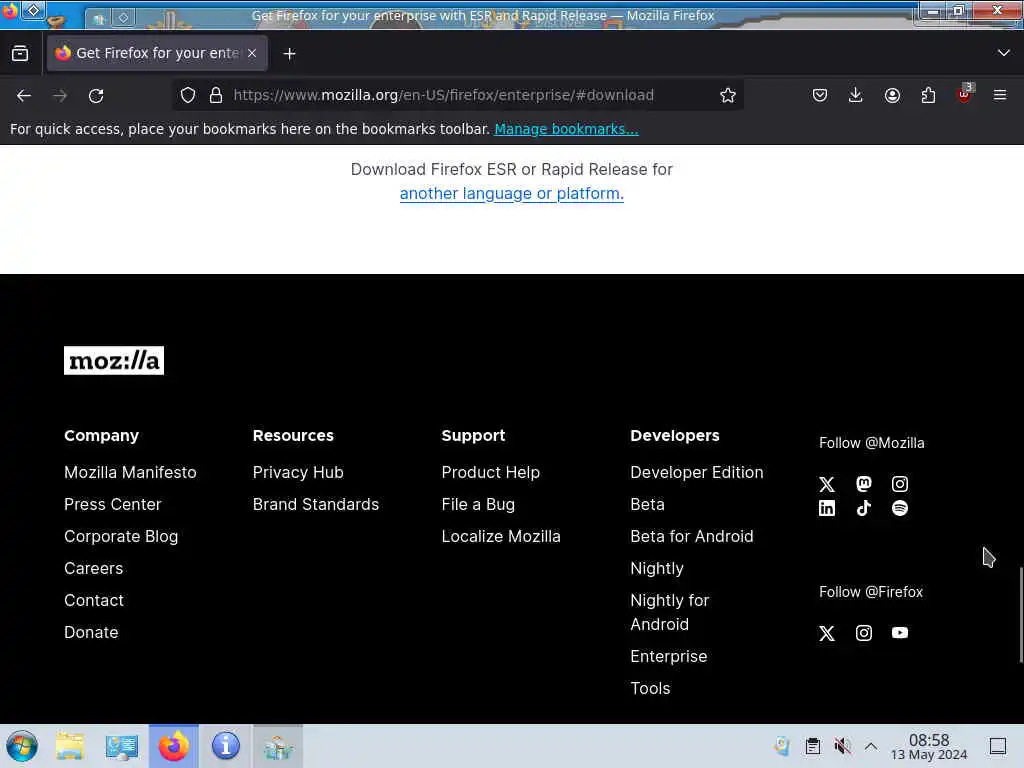Close the Get Firefox for your enterprise tab

point(252,53)
